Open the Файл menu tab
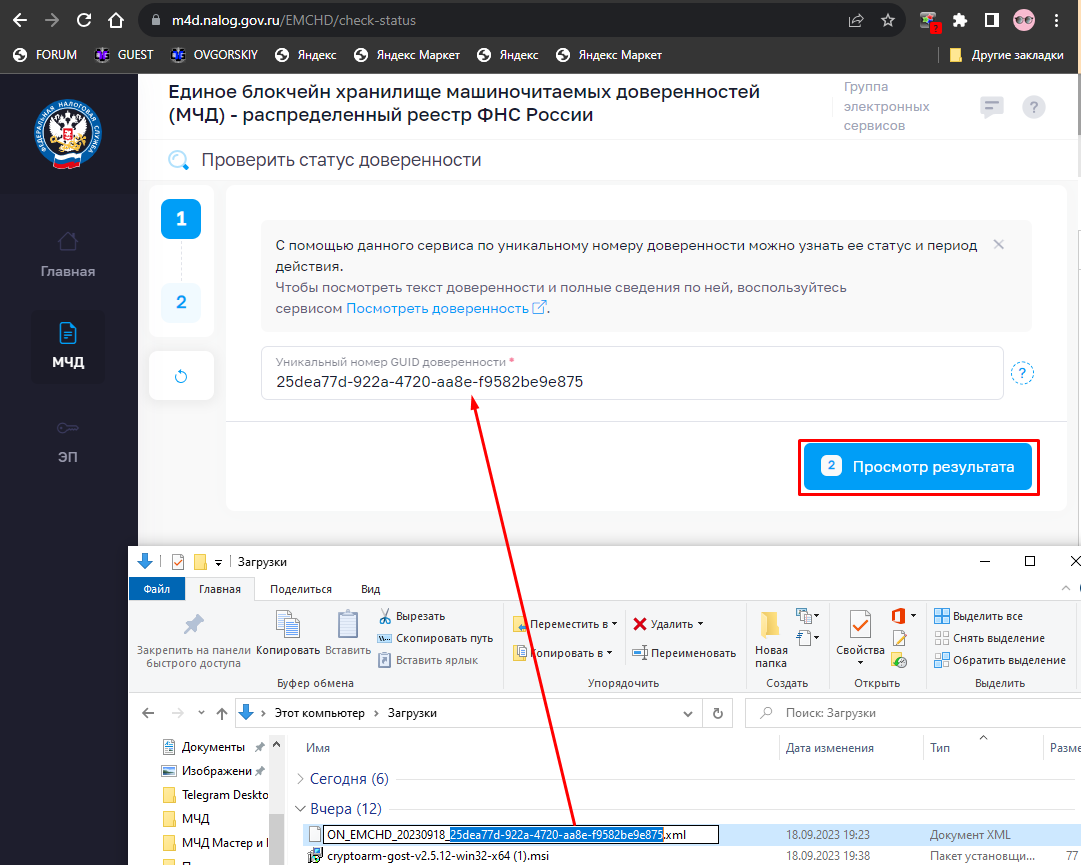This screenshot has width=1081, height=865. click(x=156, y=589)
